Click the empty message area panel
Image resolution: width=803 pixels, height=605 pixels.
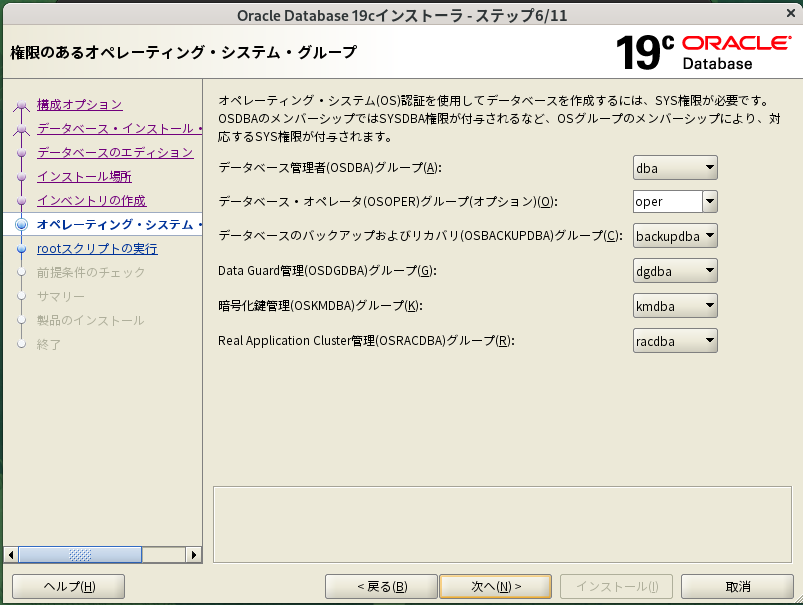(x=502, y=525)
